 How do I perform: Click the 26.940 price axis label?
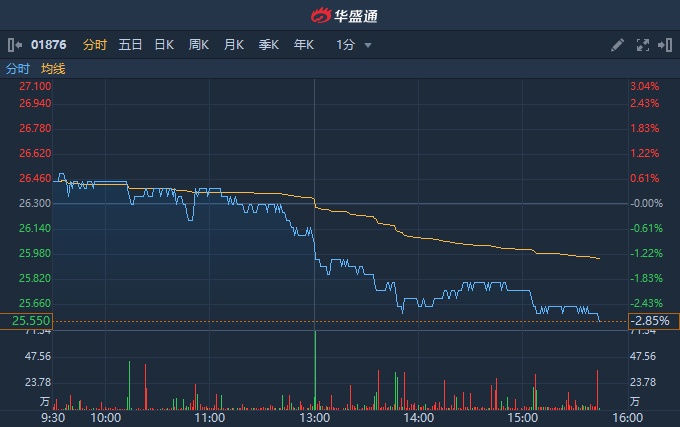pyautogui.click(x=35, y=103)
